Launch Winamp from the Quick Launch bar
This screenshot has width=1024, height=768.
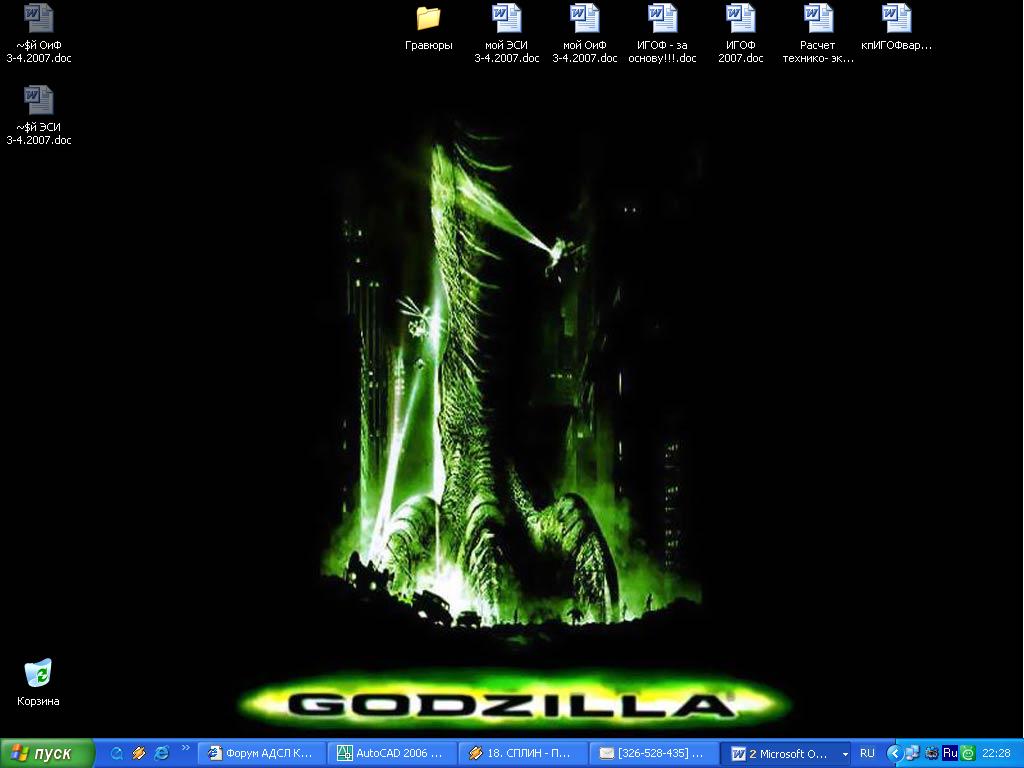pos(139,753)
